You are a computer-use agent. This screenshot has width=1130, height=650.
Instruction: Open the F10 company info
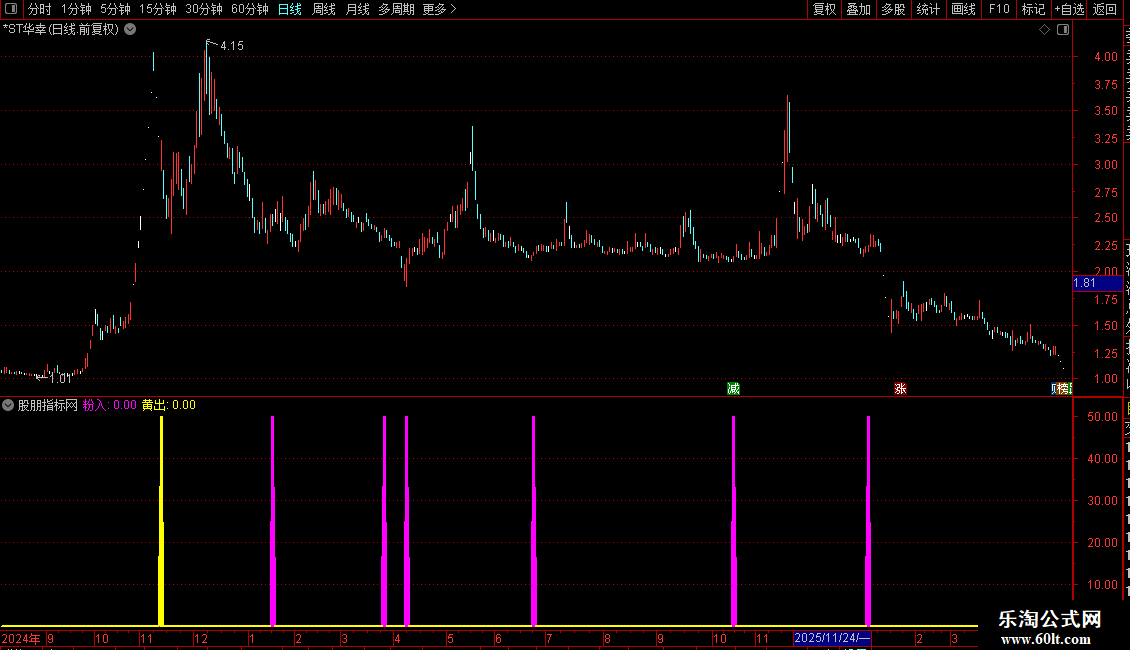(999, 9)
